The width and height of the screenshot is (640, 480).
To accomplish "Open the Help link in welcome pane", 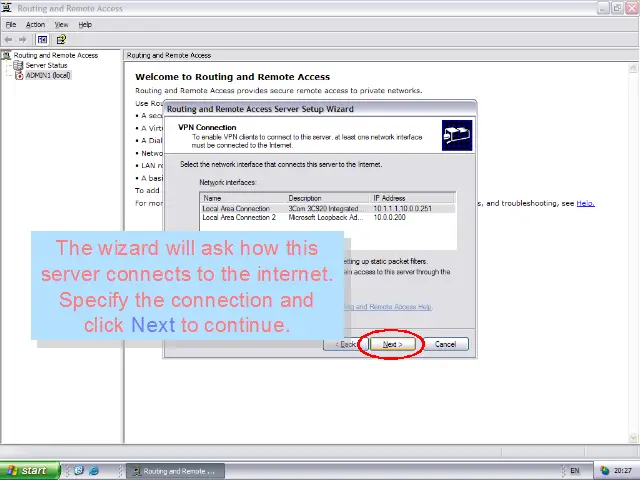I will pyautogui.click(x=585, y=203).
